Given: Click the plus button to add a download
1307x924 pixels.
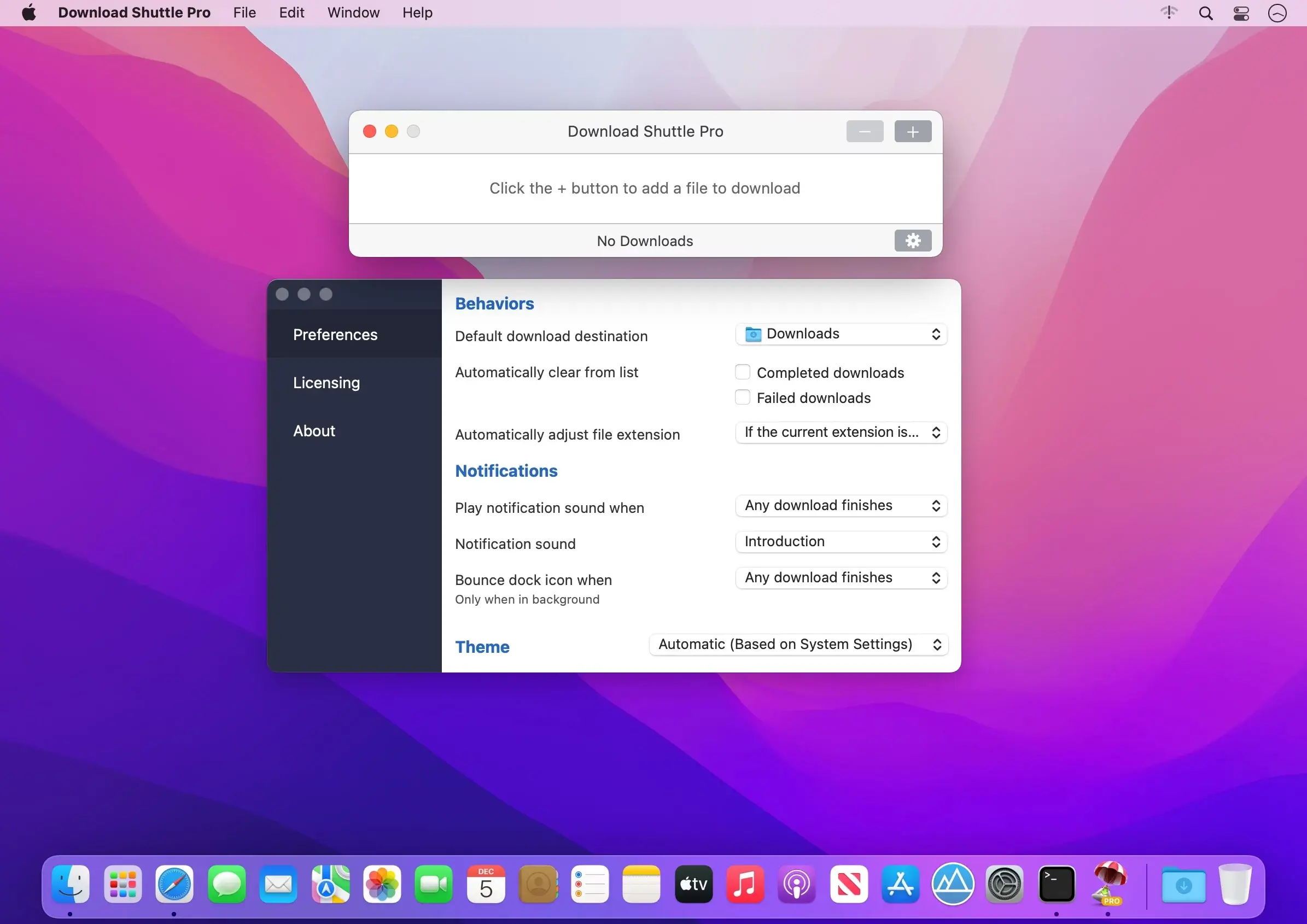Looking at the screenshot, I should (913, 131).
